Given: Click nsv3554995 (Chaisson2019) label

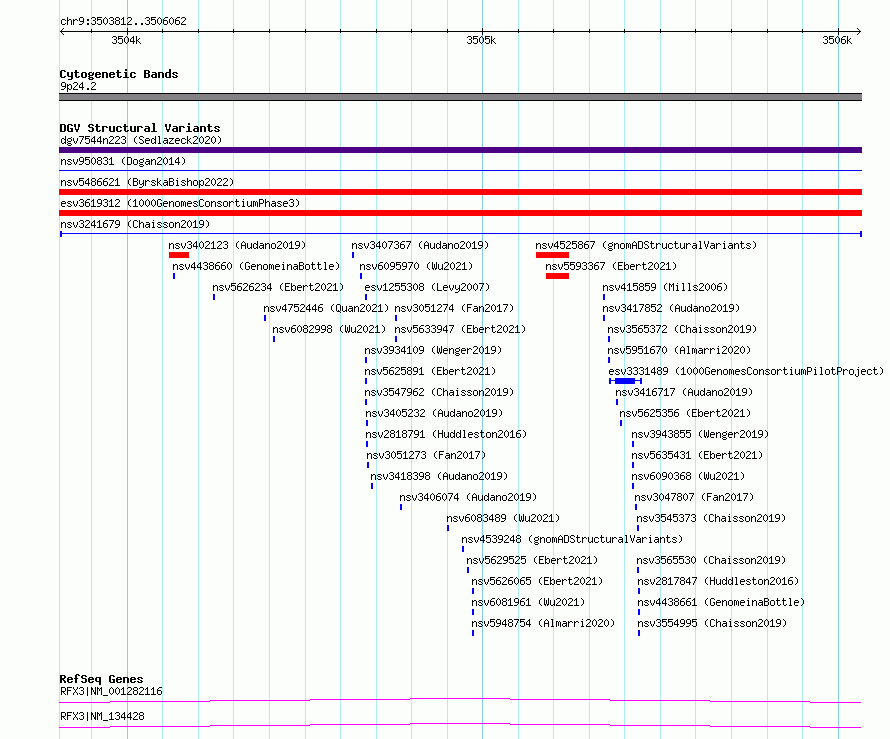Looking at the screenshot, I should [x=712, y=623].
